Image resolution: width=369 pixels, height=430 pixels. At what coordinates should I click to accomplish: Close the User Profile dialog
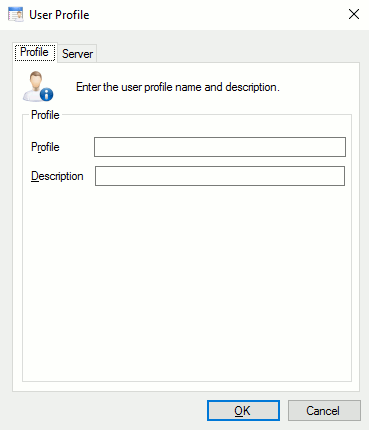click(x=354, y=14)
